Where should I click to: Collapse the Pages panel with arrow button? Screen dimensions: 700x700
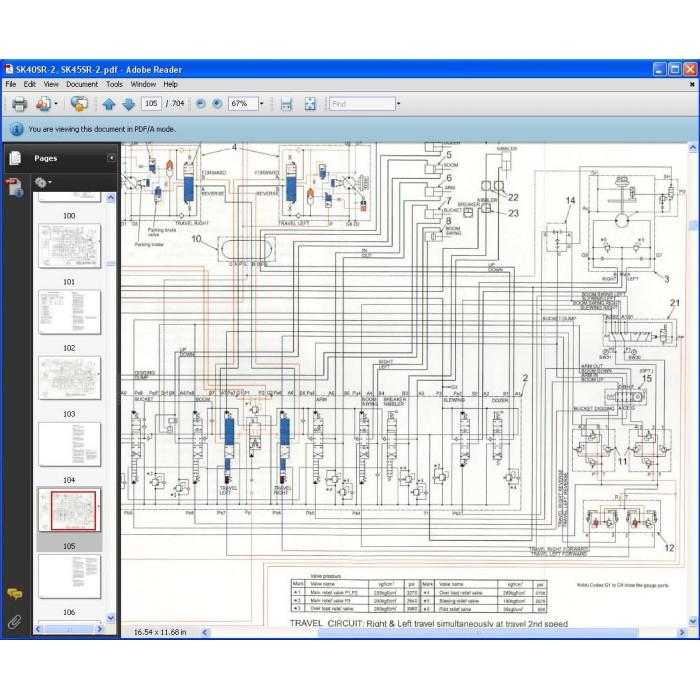[x=111, y=158]
